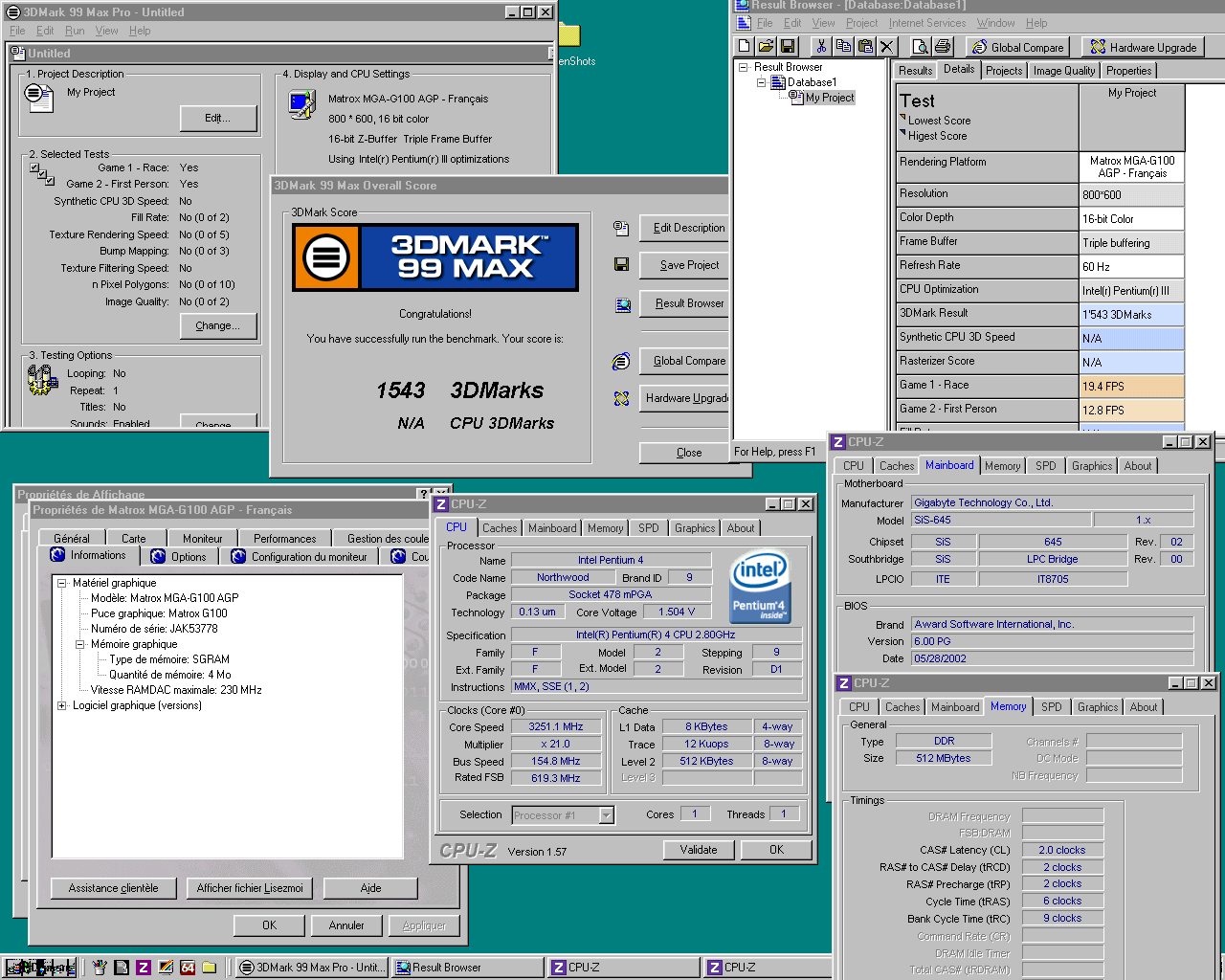Switch to Image Quality tab in Result Browser
The width and height of the screenshot is (1225, 980).
coord(1063,71)
